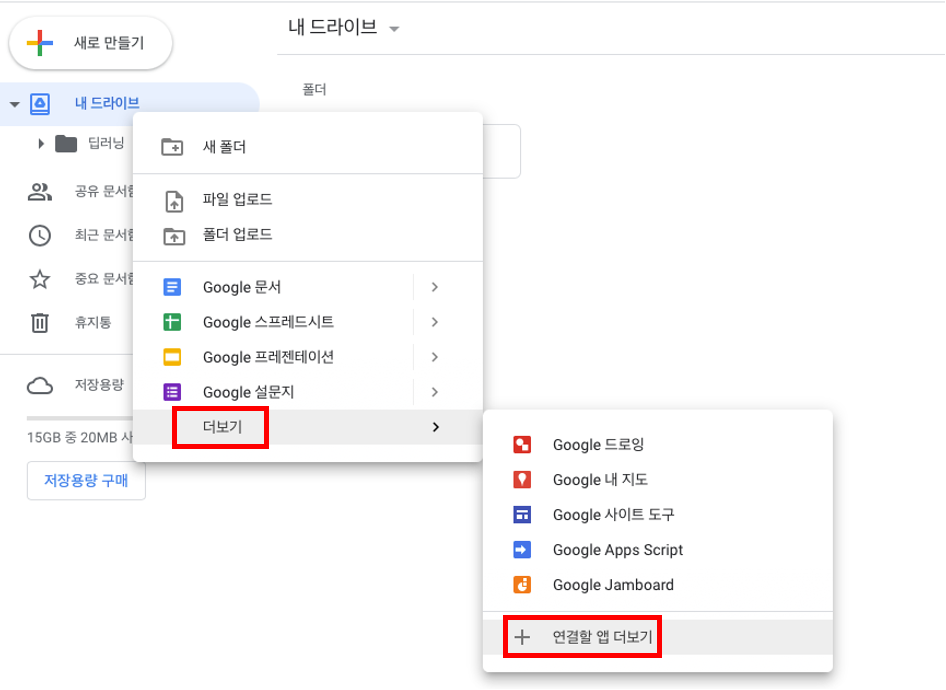The width and height of the screenshot is (946, 690).
Task: Click the yellow Google 프레젠테이션 icon
Action: click(172, 357)
